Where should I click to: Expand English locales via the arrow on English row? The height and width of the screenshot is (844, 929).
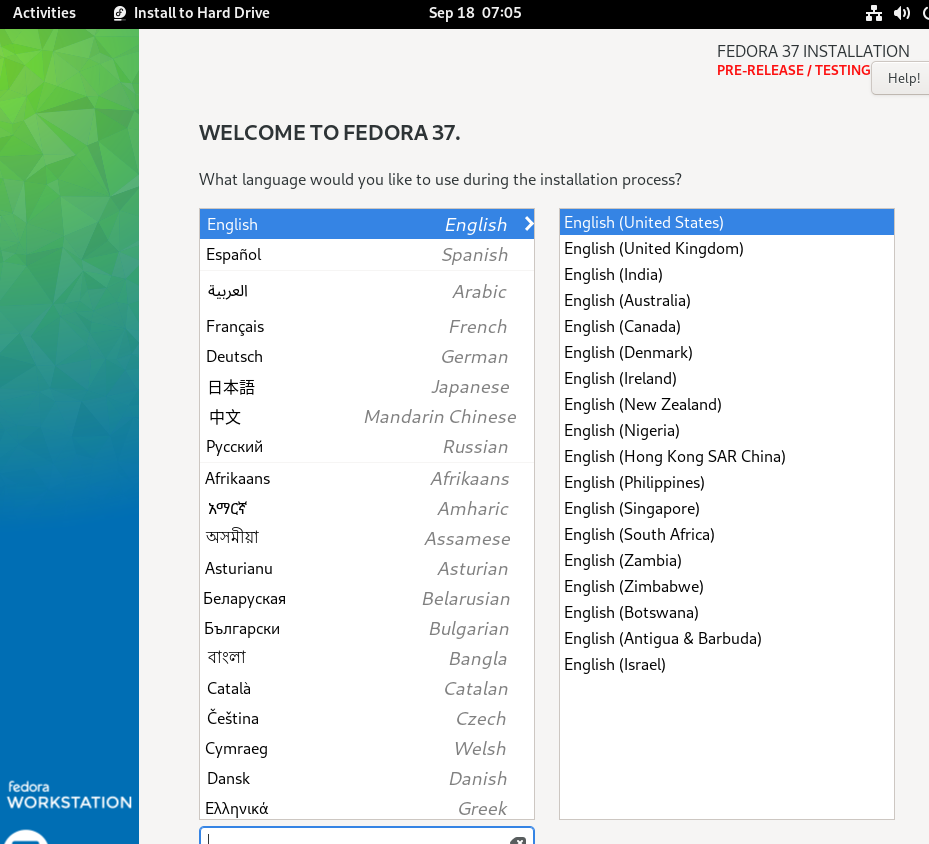click(528, 224)
